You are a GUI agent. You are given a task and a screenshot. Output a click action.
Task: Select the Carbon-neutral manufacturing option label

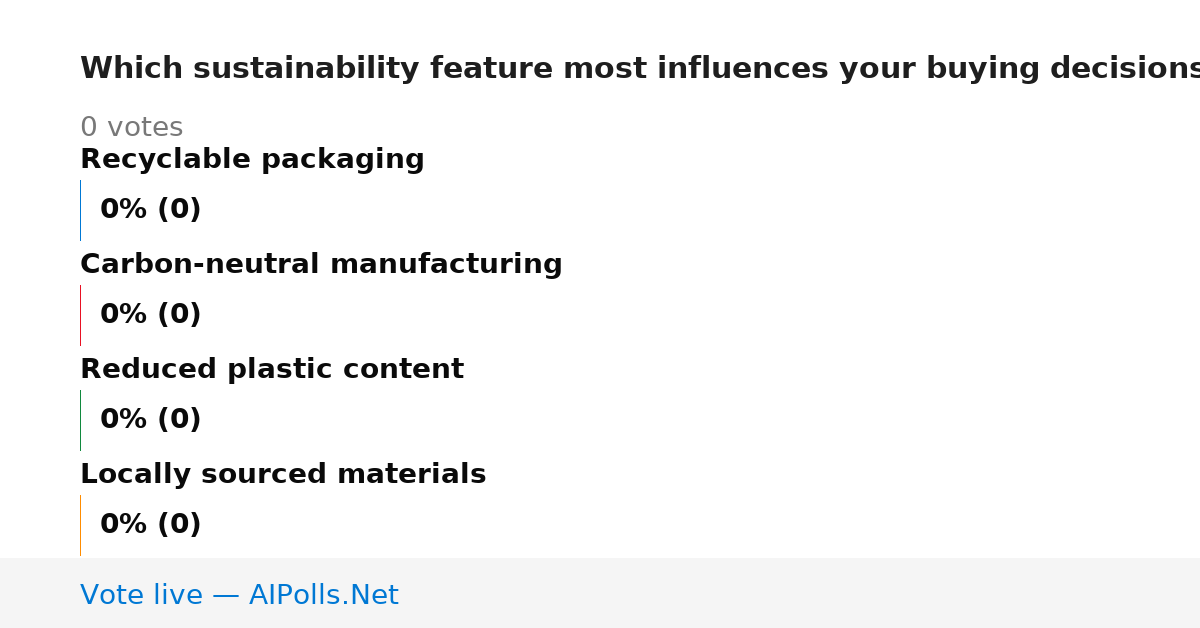(x=321, y=265)
